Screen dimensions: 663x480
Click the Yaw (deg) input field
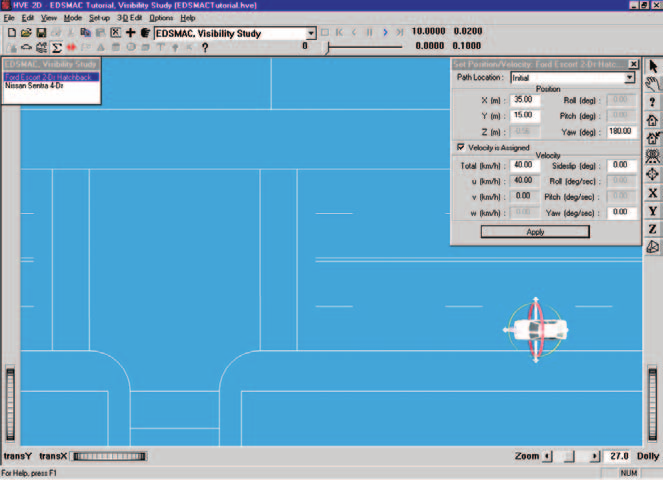(621, 132)
